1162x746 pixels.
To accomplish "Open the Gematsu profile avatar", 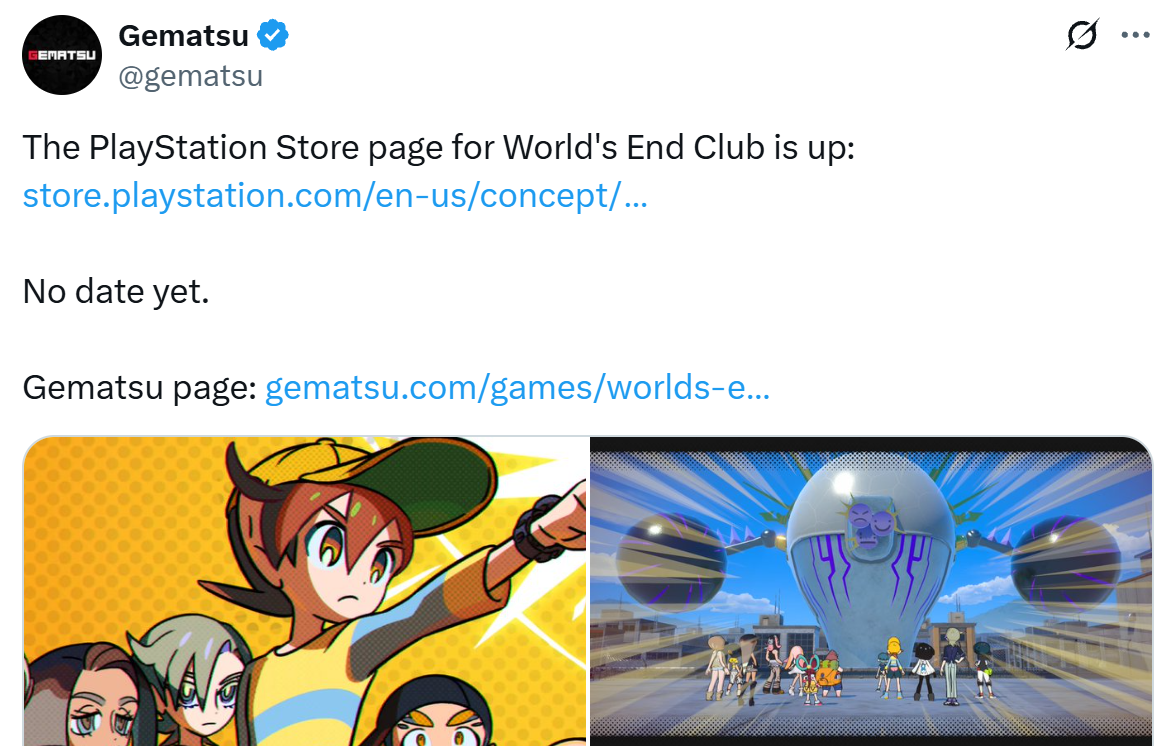I will pos(62,55).
